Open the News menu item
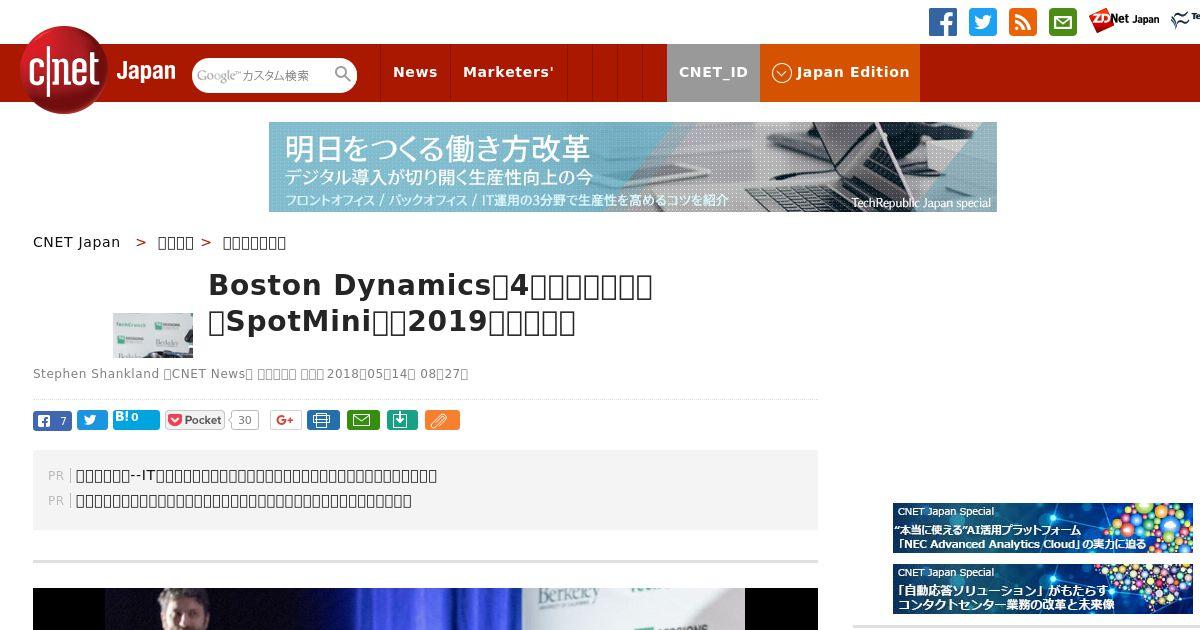 coord(415,72)
